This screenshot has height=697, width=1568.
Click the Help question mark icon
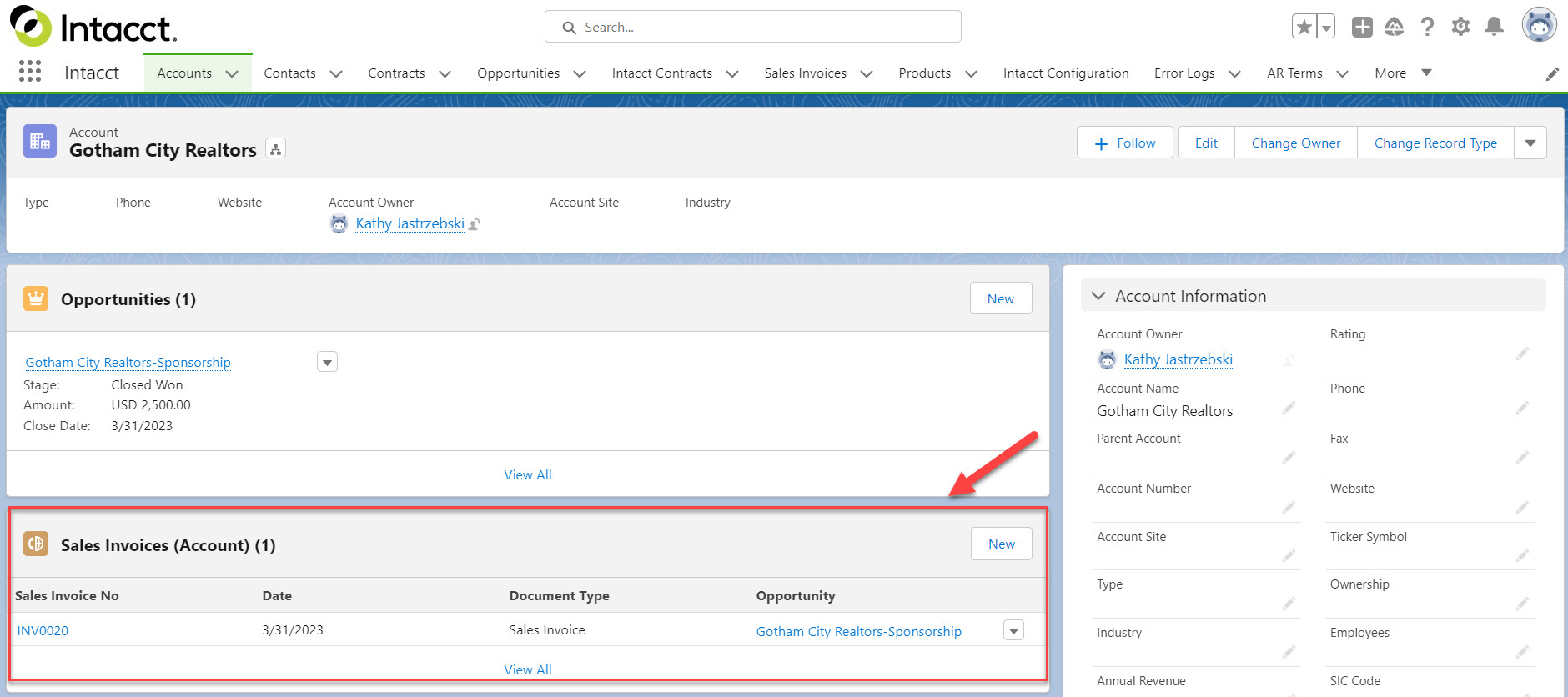pyautogui.click(x=1427, y=27)
